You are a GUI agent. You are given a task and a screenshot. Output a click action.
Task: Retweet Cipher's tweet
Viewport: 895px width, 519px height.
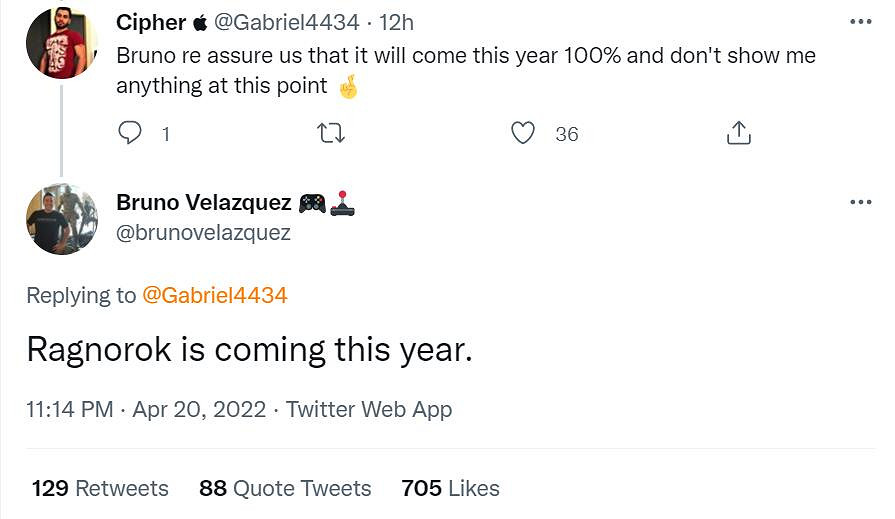click(330, 133)
